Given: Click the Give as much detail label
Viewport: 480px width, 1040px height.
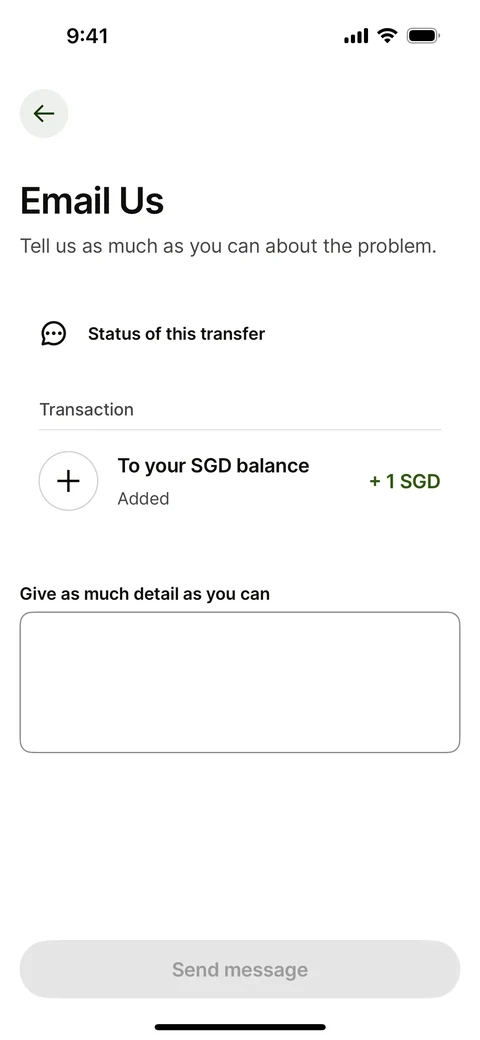Looking at the screenshot, I should point(145,593).
